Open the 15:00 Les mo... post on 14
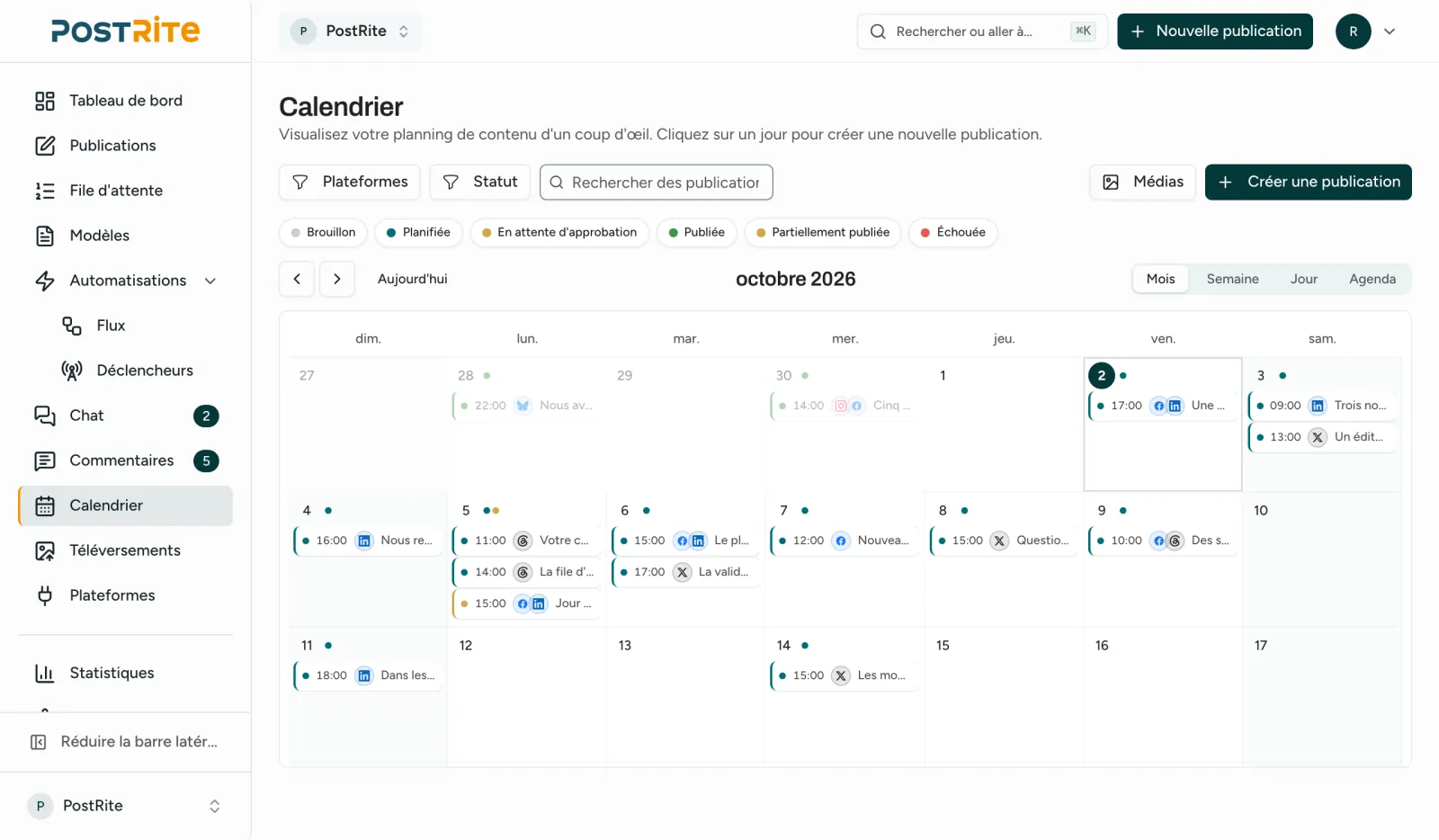 click(x=845, y=675)
